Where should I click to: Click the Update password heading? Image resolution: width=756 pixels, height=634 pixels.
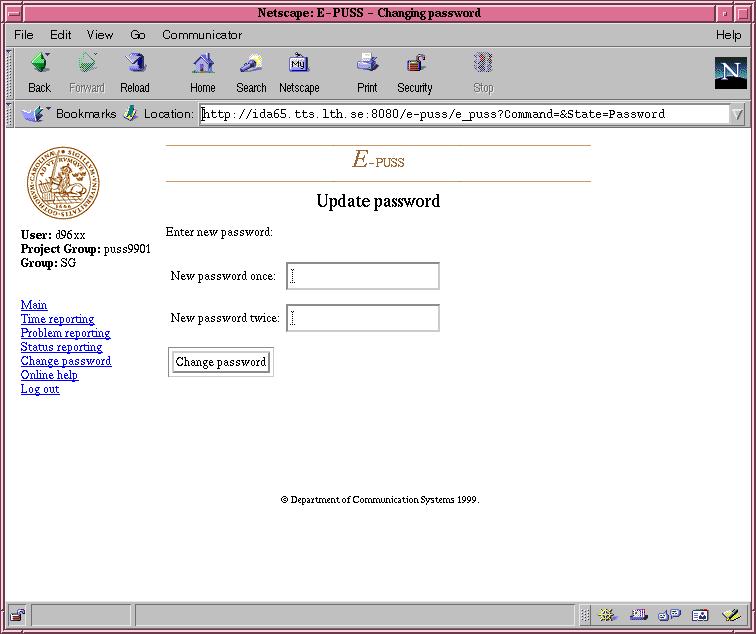pyautogui.click(x=378, y=201)
